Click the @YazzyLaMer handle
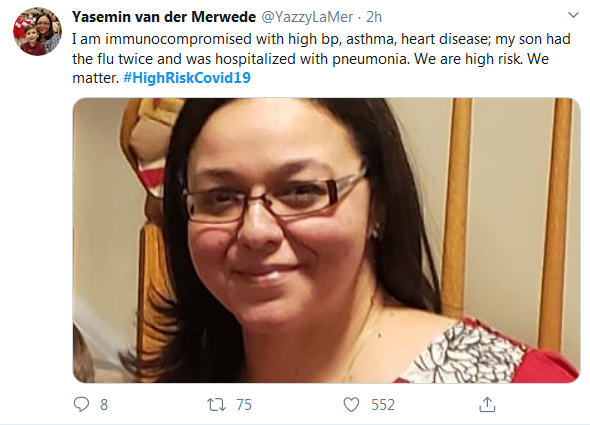The height and width of the screenshot is (425, 590). [x=307, y=17]
